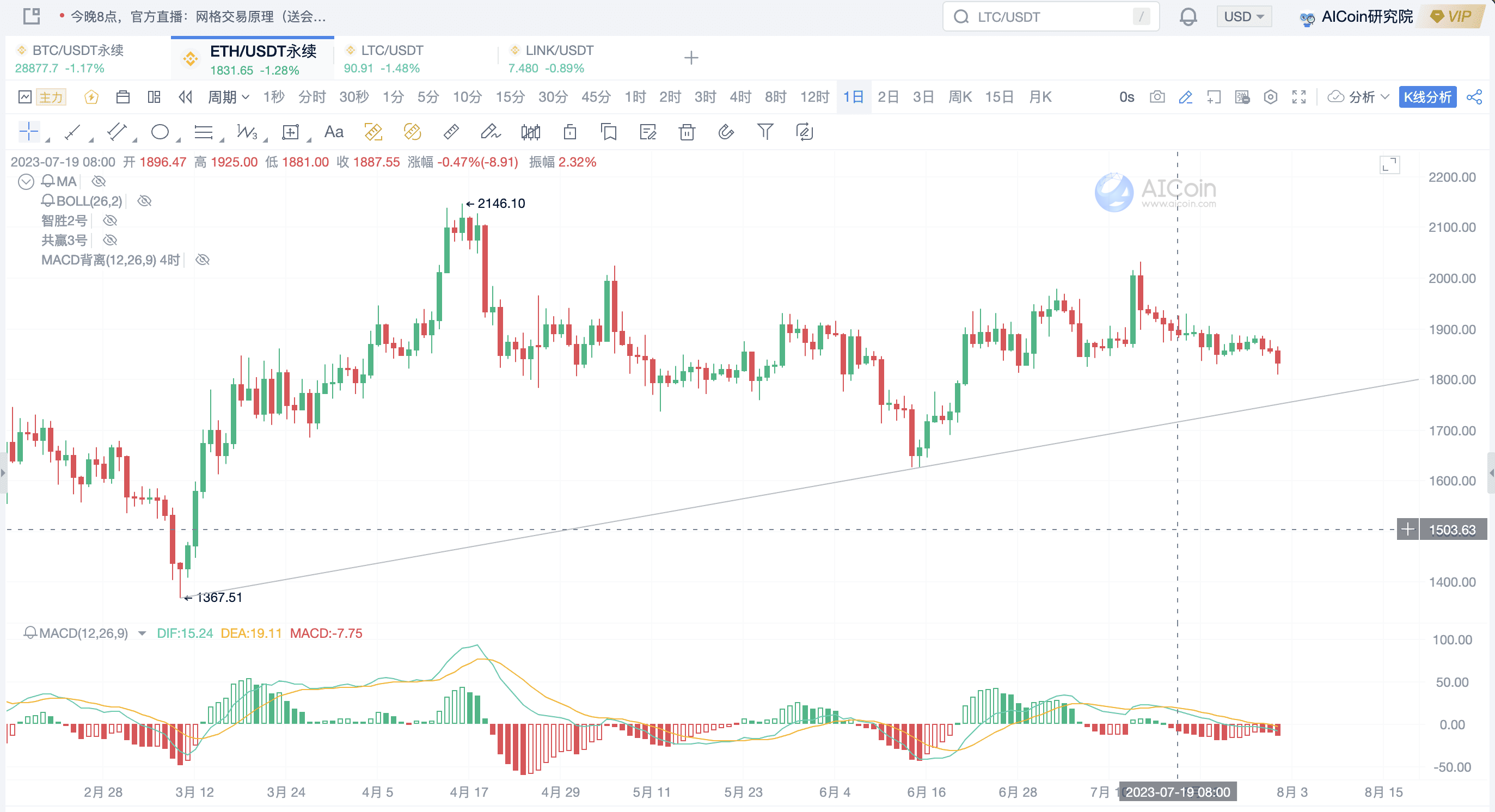Image resolution: width=1495 pixels, height=812 pixels.
Task: Select the 15分 timeframe
Action: pyautogui.click(x=510, y=97)
